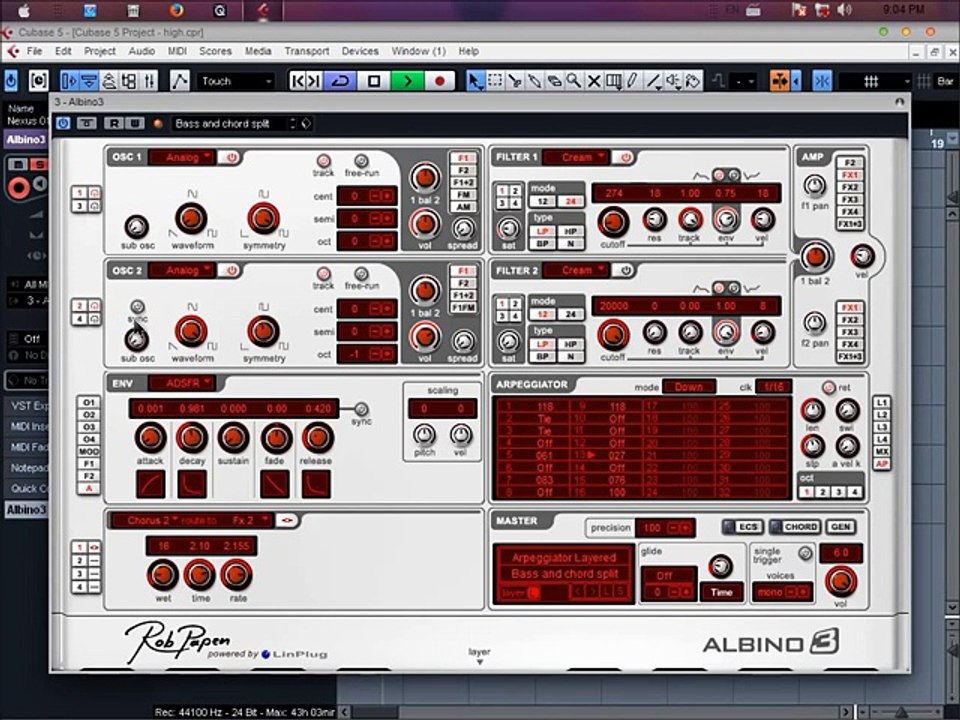Select the Zoom magnifier tool
The height and width of the screenshot is (720, 960).
(x=573, y=81)
